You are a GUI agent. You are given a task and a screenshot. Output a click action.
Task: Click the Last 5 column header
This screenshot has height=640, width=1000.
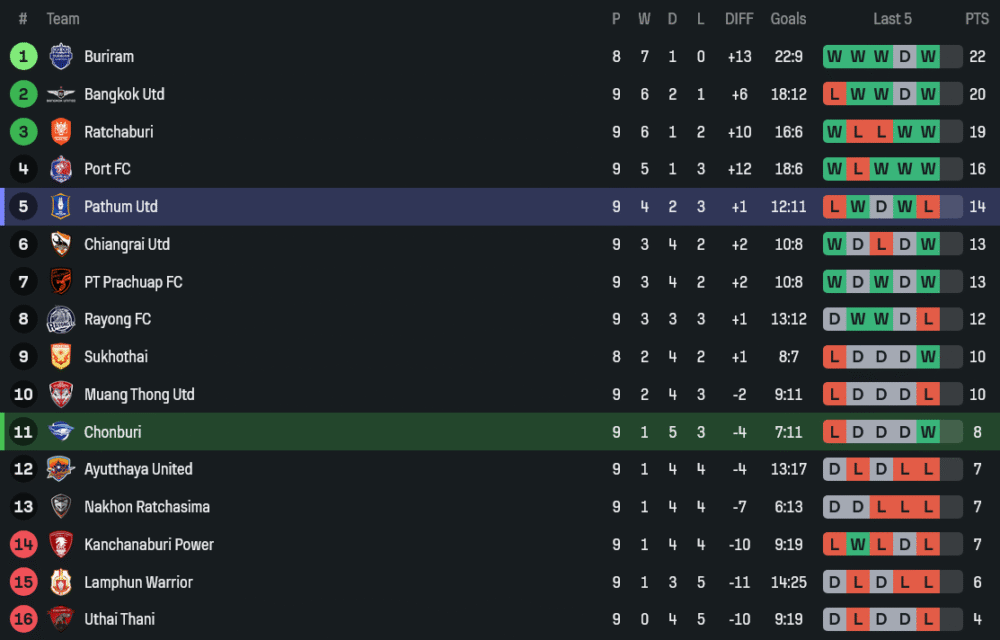pos(892,19)
